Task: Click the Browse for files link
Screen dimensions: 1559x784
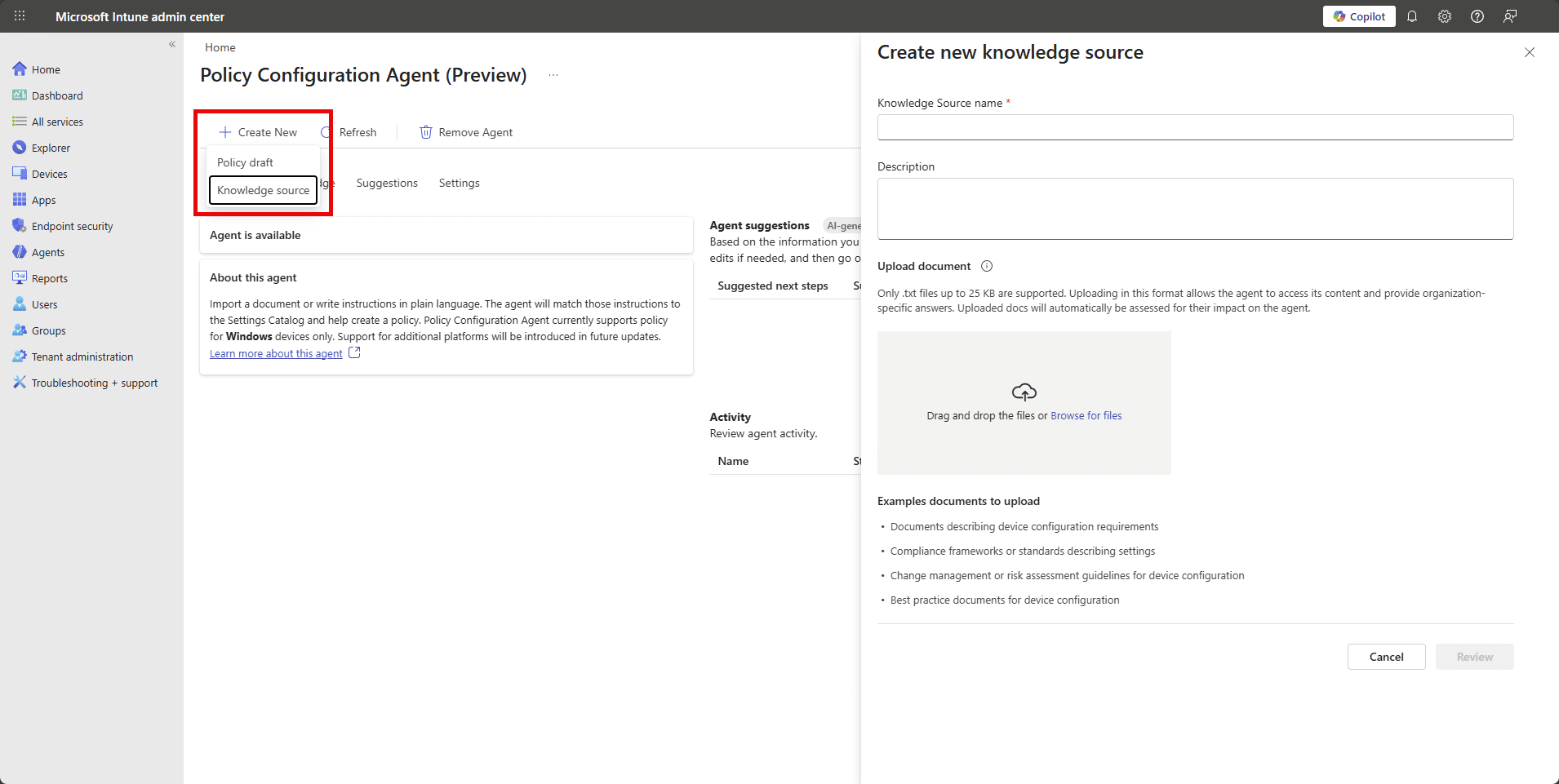Action: [1086, 415]
